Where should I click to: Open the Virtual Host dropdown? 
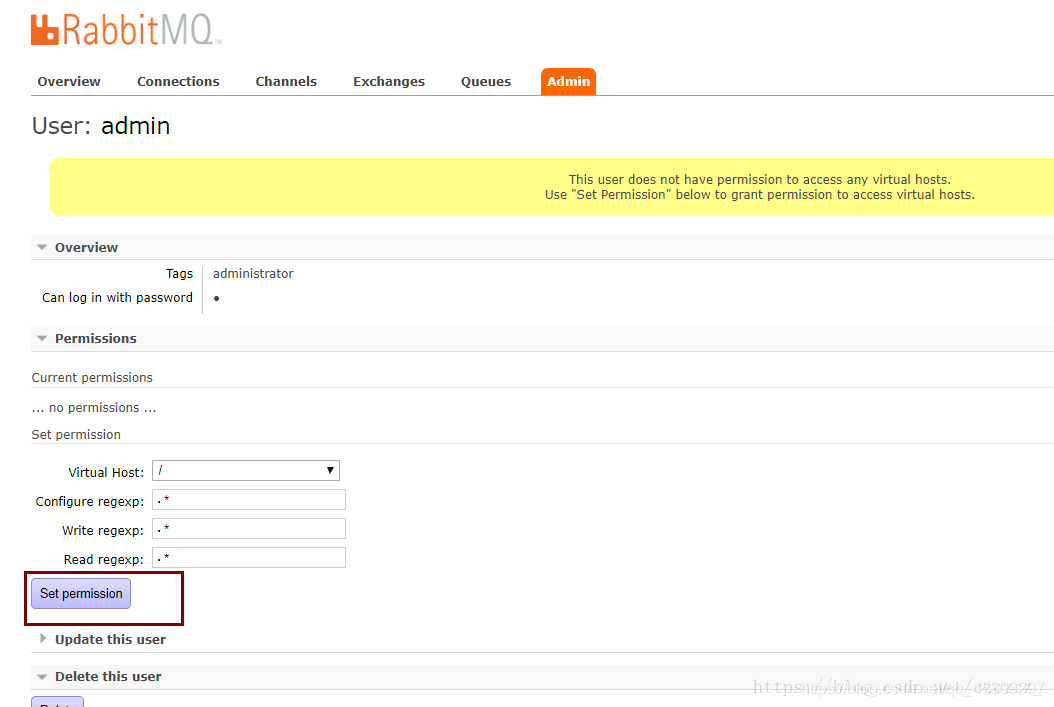(245, 470)
